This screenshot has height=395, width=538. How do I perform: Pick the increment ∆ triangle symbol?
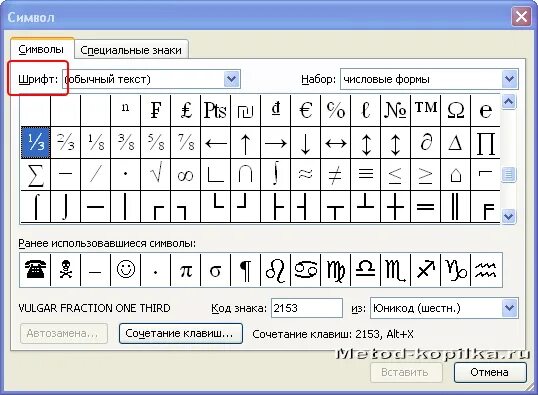pyautogui.click(x=456, y=142)
